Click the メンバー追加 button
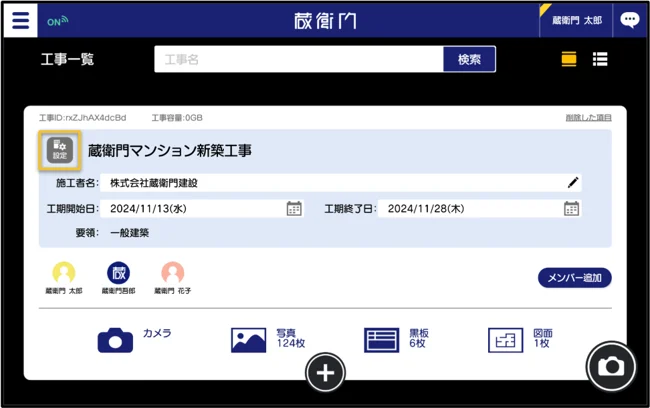The height and width of the screenshot is (408, 650). (x=574, y=278)
